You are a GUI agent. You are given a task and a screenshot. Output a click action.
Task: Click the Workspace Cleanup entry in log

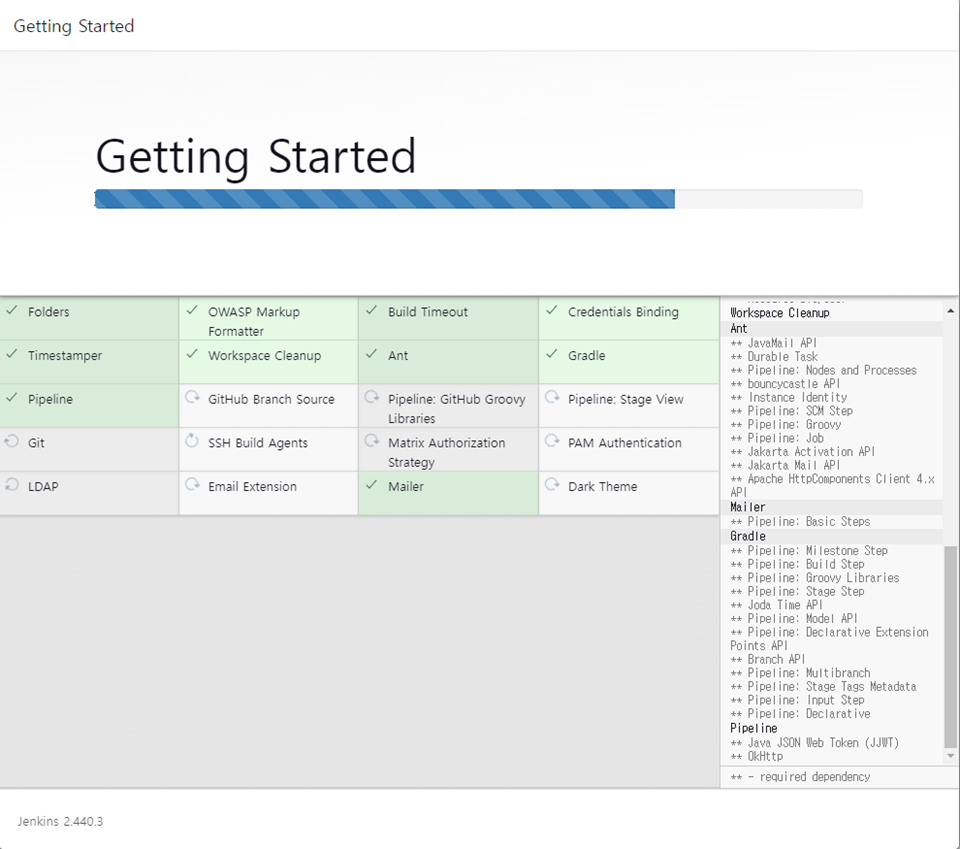(x=779, y=313)
